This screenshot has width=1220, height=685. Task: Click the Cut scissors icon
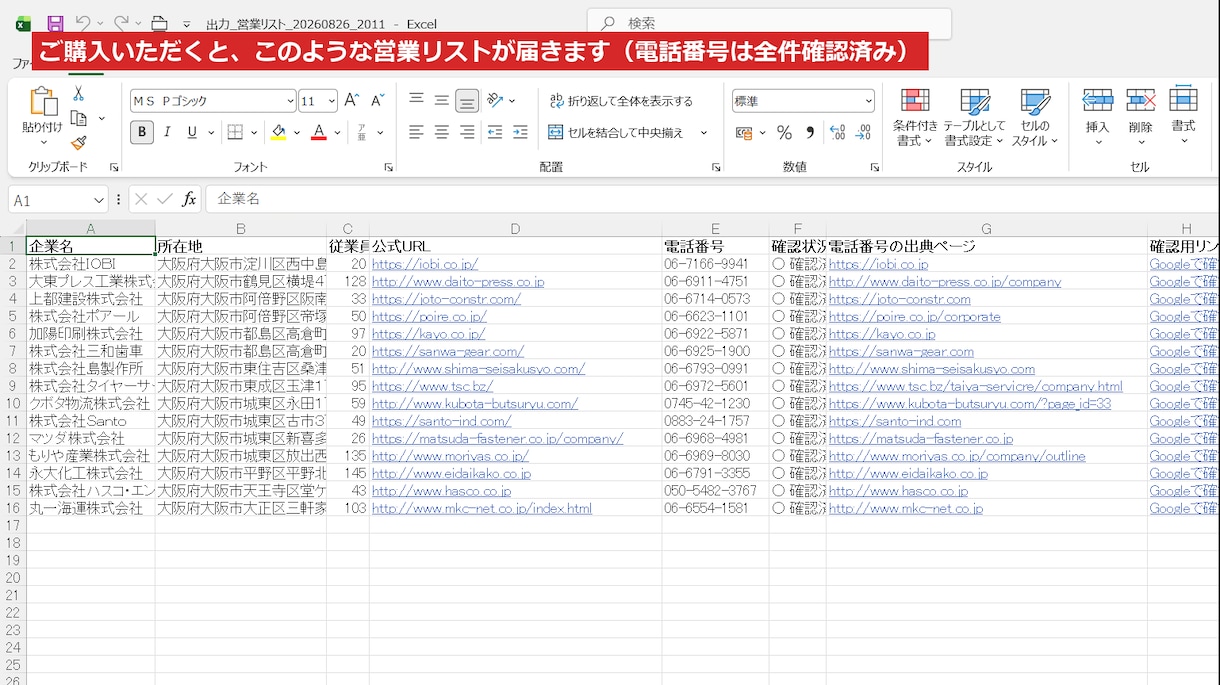coord(78,93)
